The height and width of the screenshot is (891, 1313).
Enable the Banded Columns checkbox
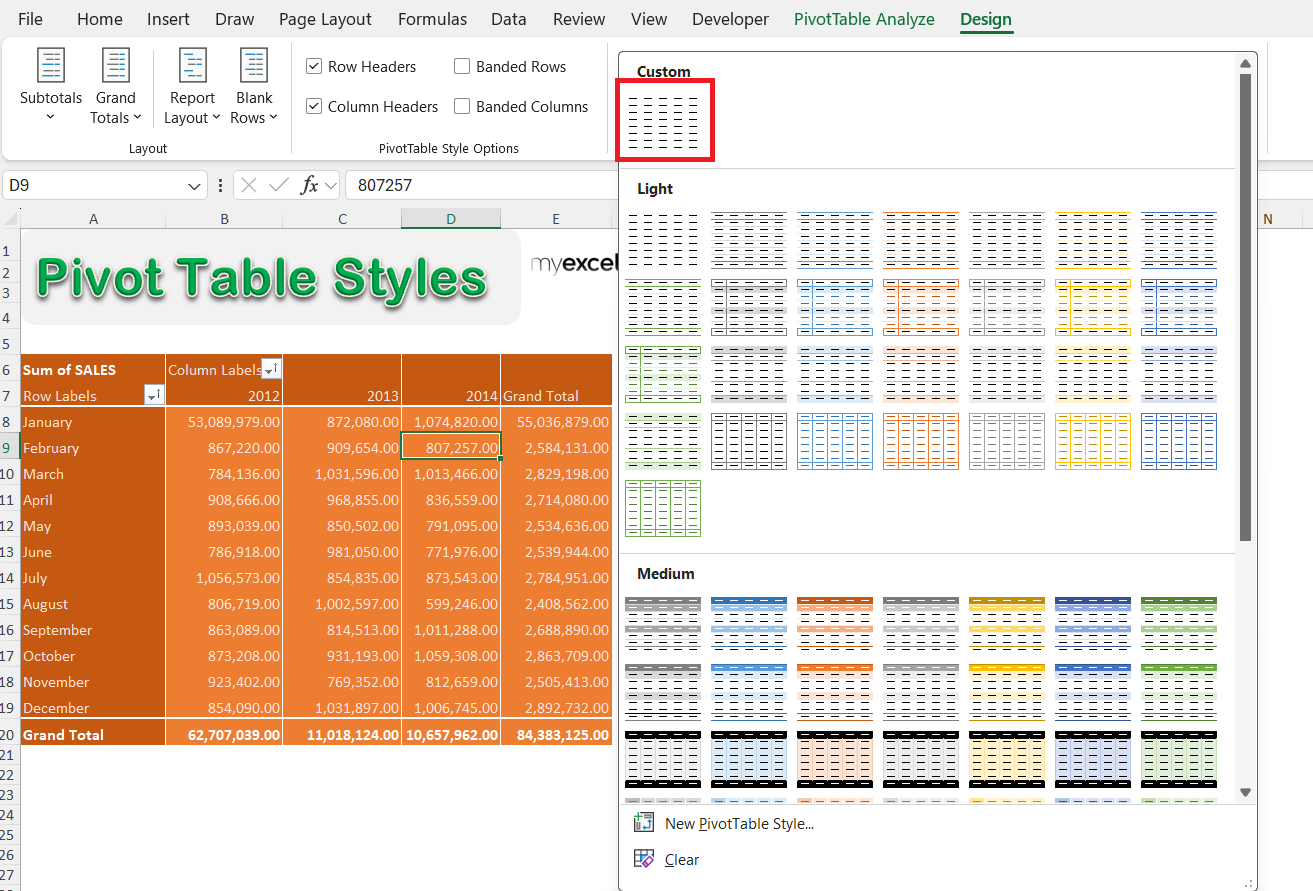point(462,107)
